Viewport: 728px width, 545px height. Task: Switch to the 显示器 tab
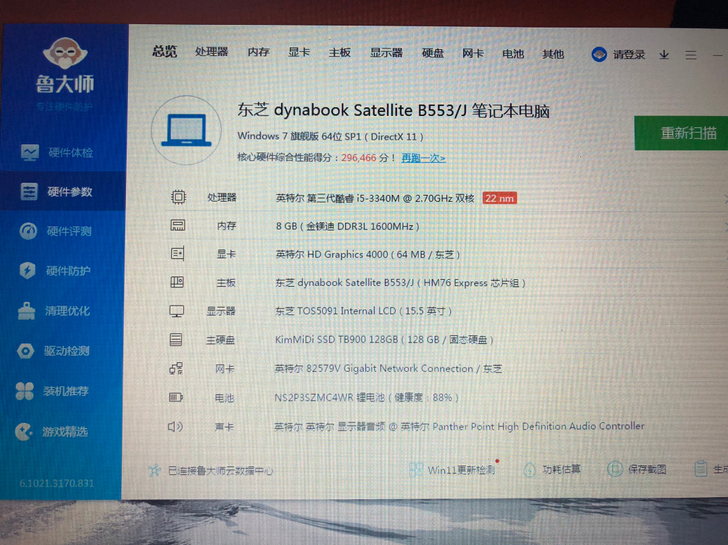click(x=386, y=53)
